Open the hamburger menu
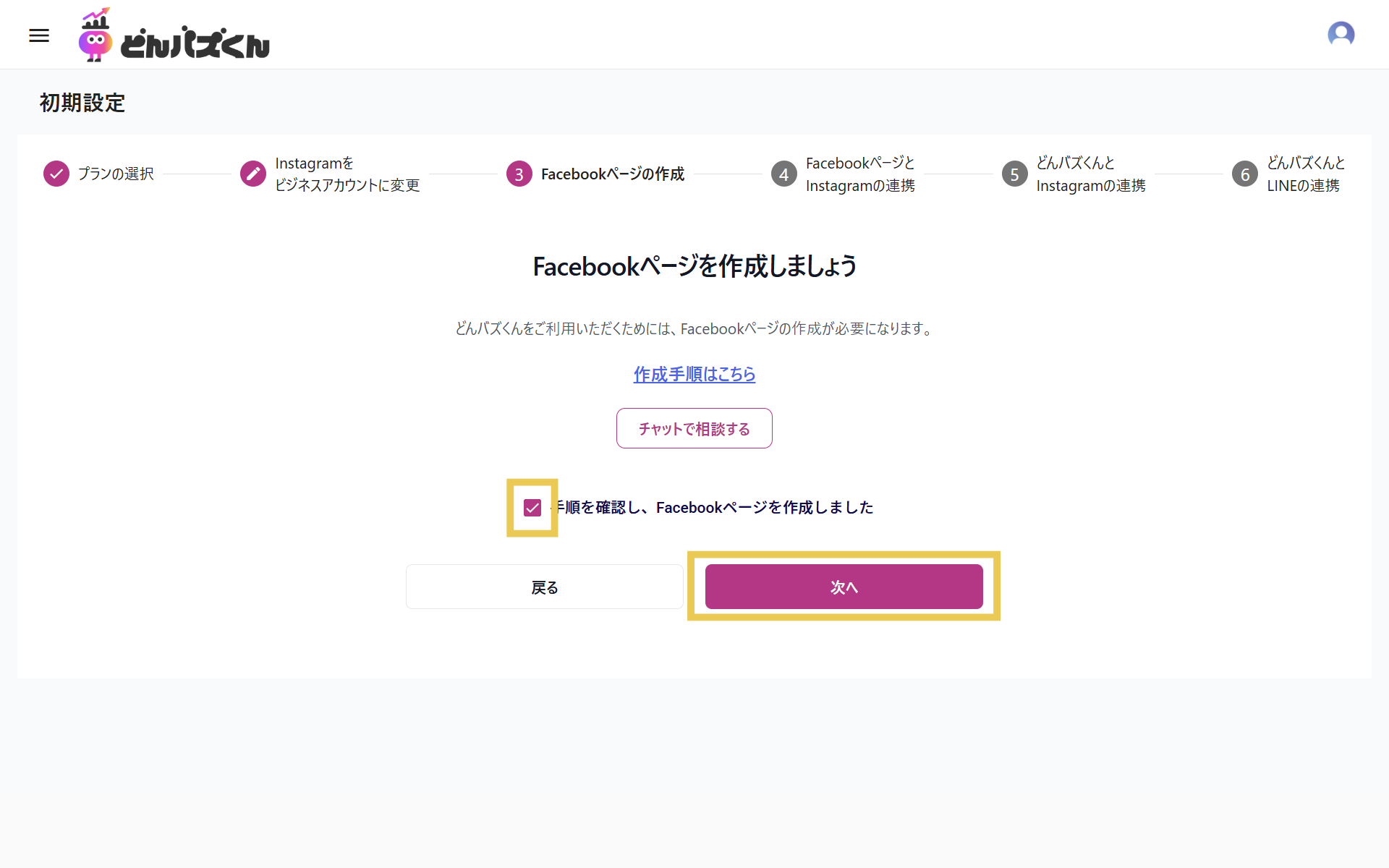The width and height of the screenshot is (1389, 868). coord(39,35)
